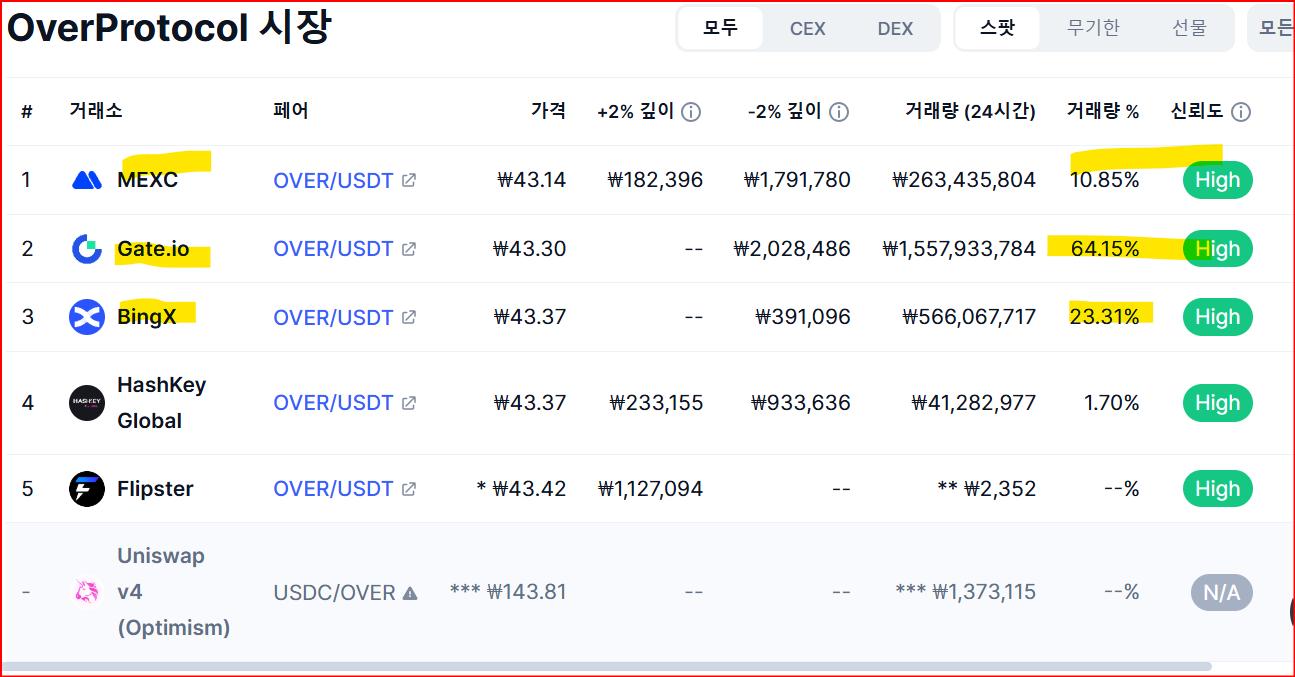Screen dimensions: 1295x677
Task: Click the Uniswap v4 unicorn logo
Action: pyautogui.click(x=87, y=592)
